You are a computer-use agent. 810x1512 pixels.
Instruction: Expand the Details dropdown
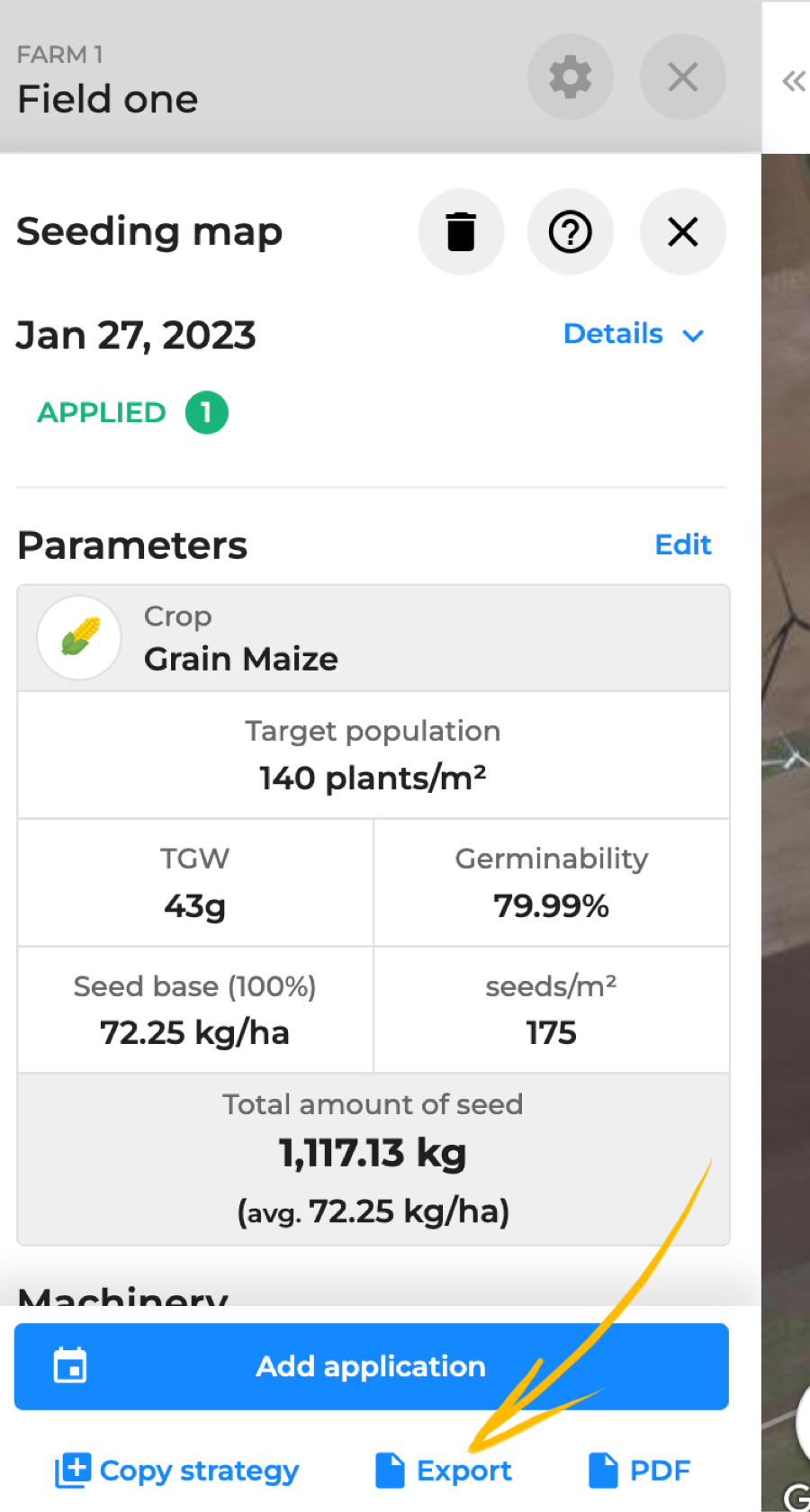614,334
